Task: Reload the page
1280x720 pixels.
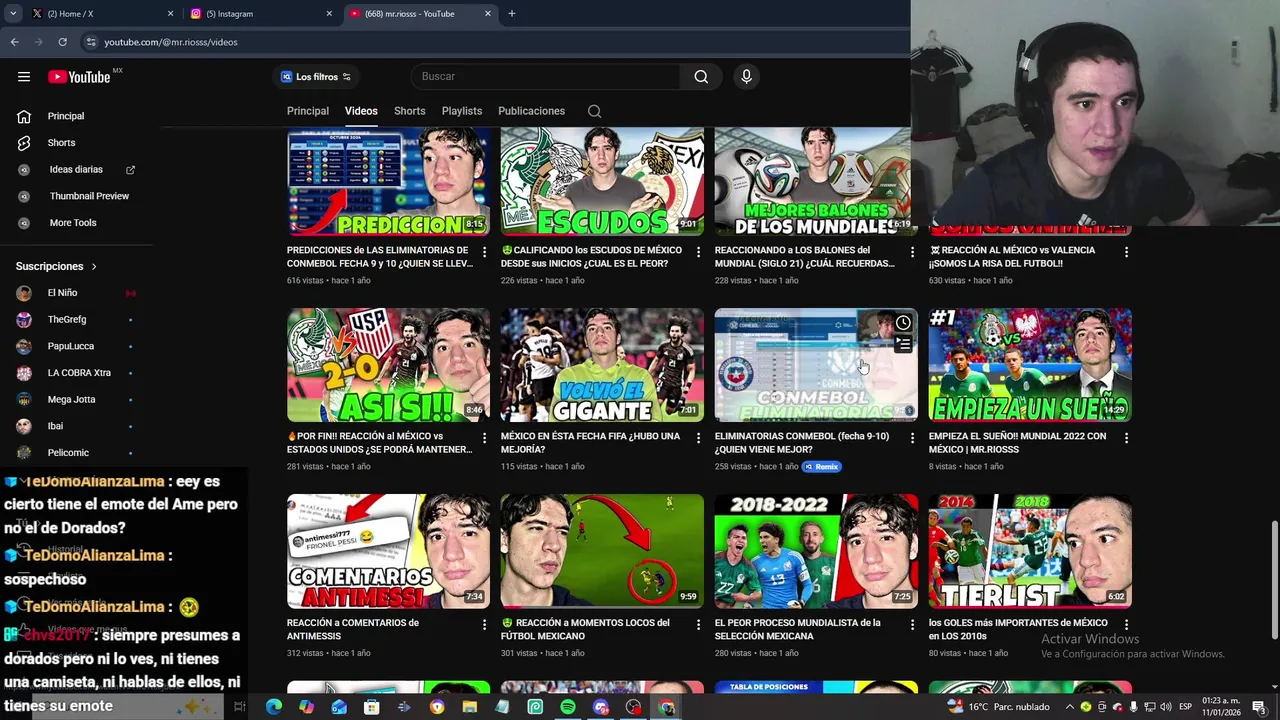Action: click(x=62, y=42)
